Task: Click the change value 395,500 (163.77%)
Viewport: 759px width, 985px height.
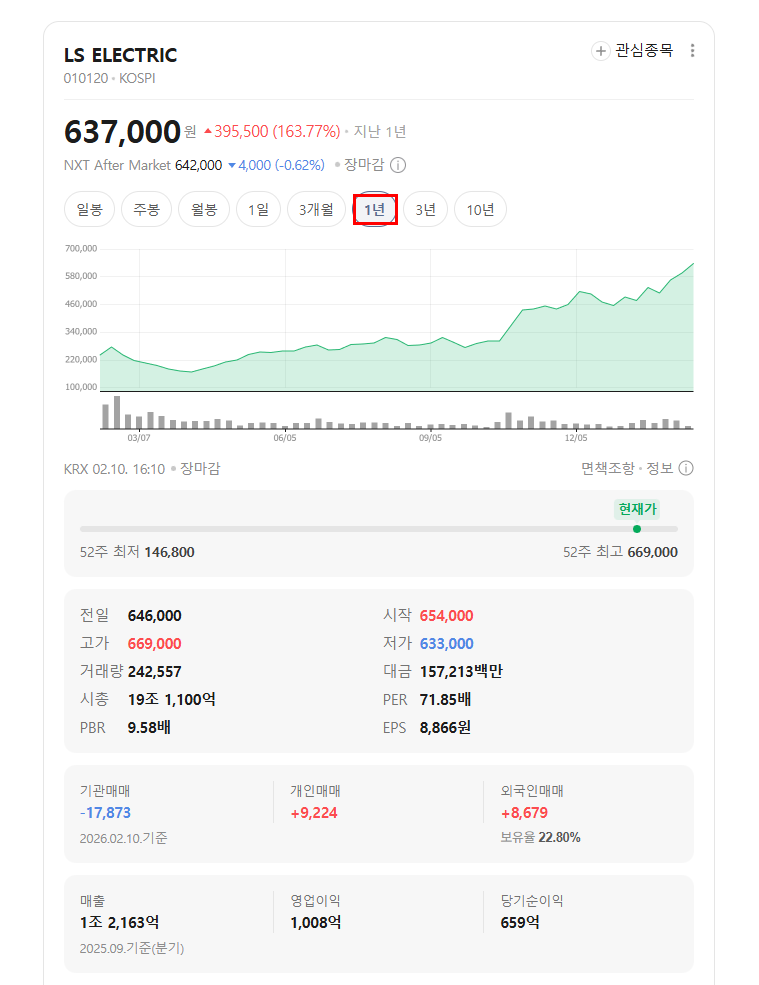Action: coord(272,131)
